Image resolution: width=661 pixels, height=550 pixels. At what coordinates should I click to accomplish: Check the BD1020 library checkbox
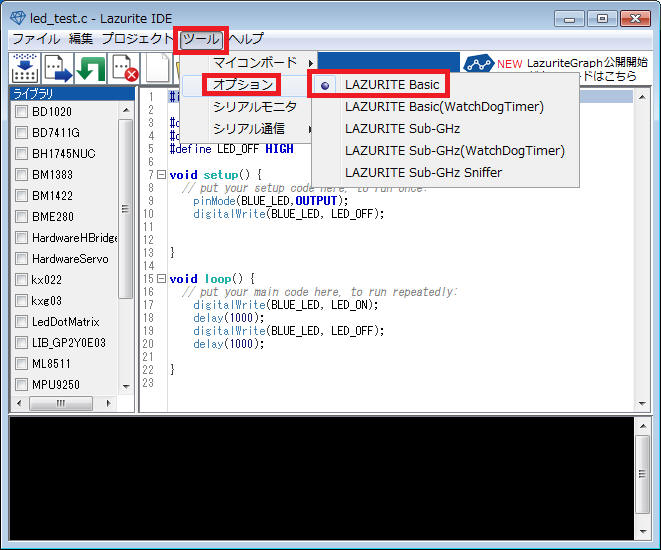point(21,112)
